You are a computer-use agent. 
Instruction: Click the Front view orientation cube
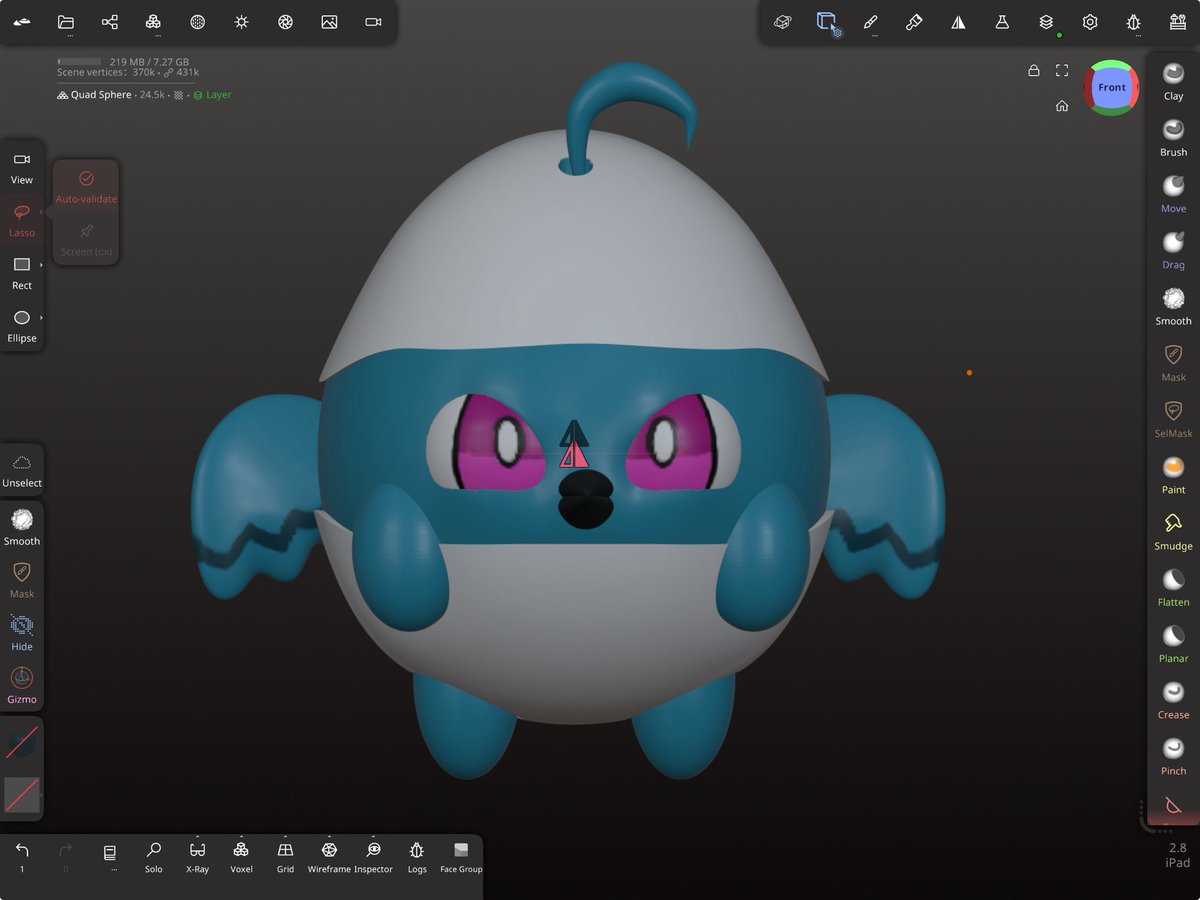pos(1111,88)
